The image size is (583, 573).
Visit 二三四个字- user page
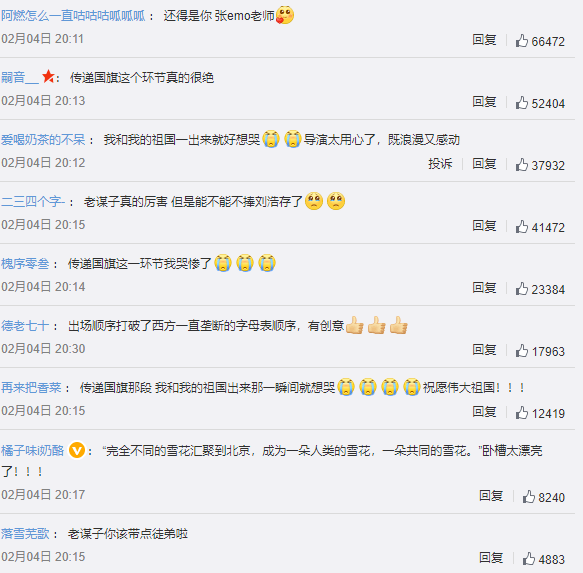point(33,202)
